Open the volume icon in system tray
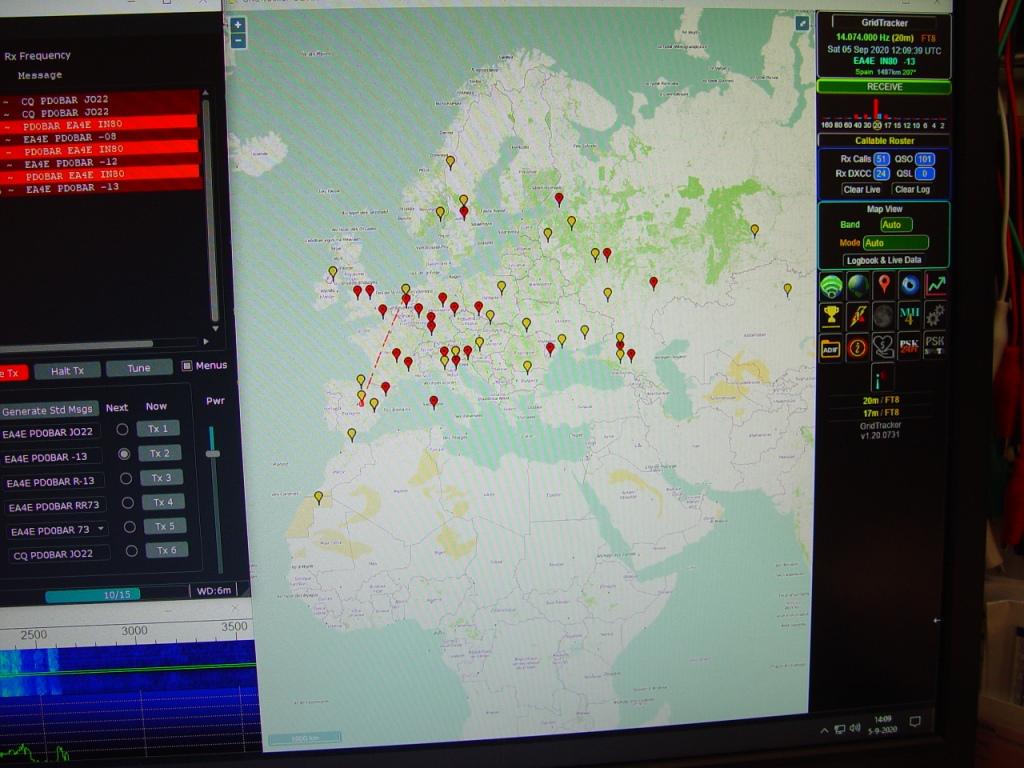Viewport: 1024px width, 768px height. (x=856, y=728)
